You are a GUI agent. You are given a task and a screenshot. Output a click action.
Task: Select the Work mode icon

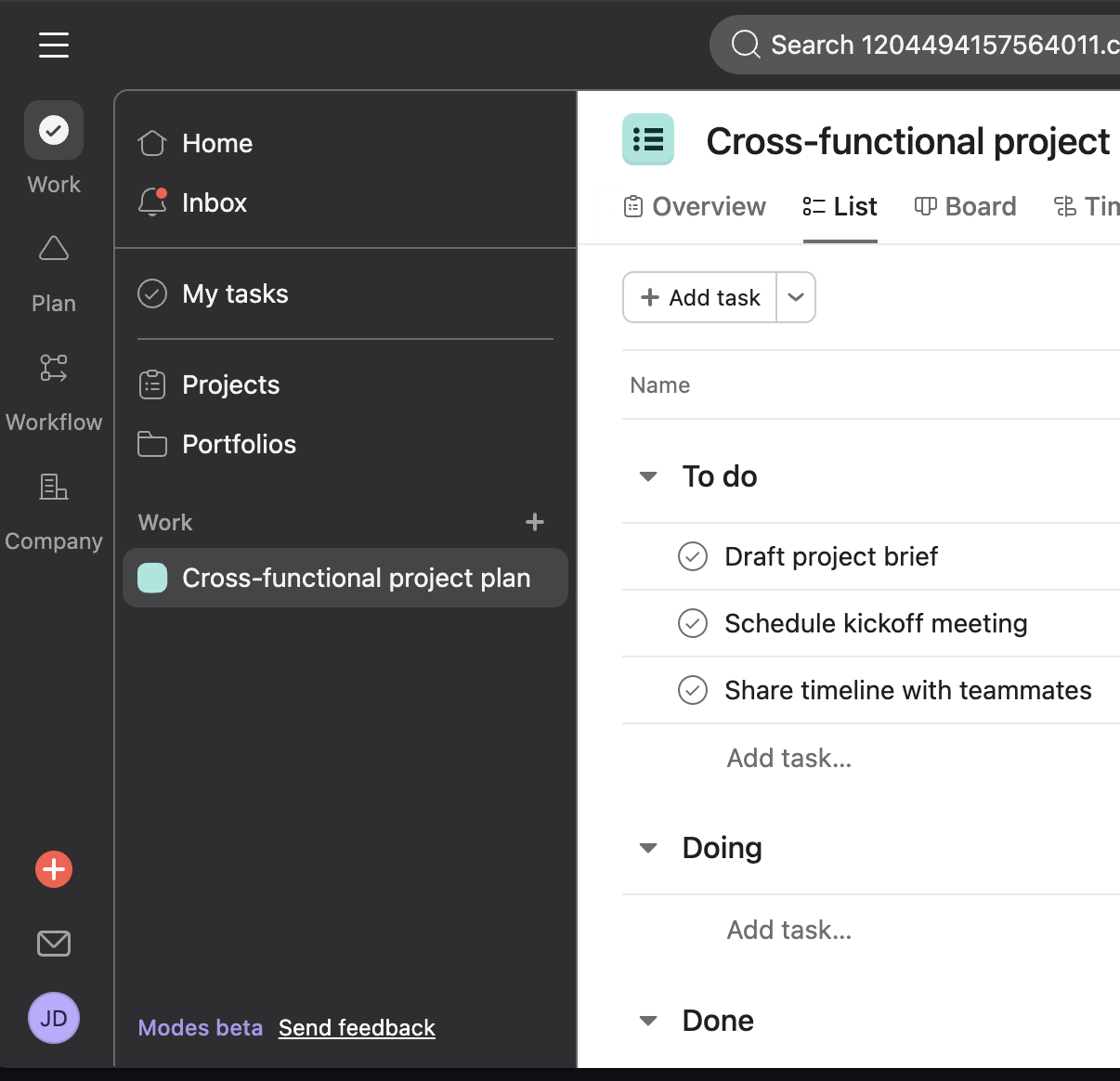pos(54,130)
